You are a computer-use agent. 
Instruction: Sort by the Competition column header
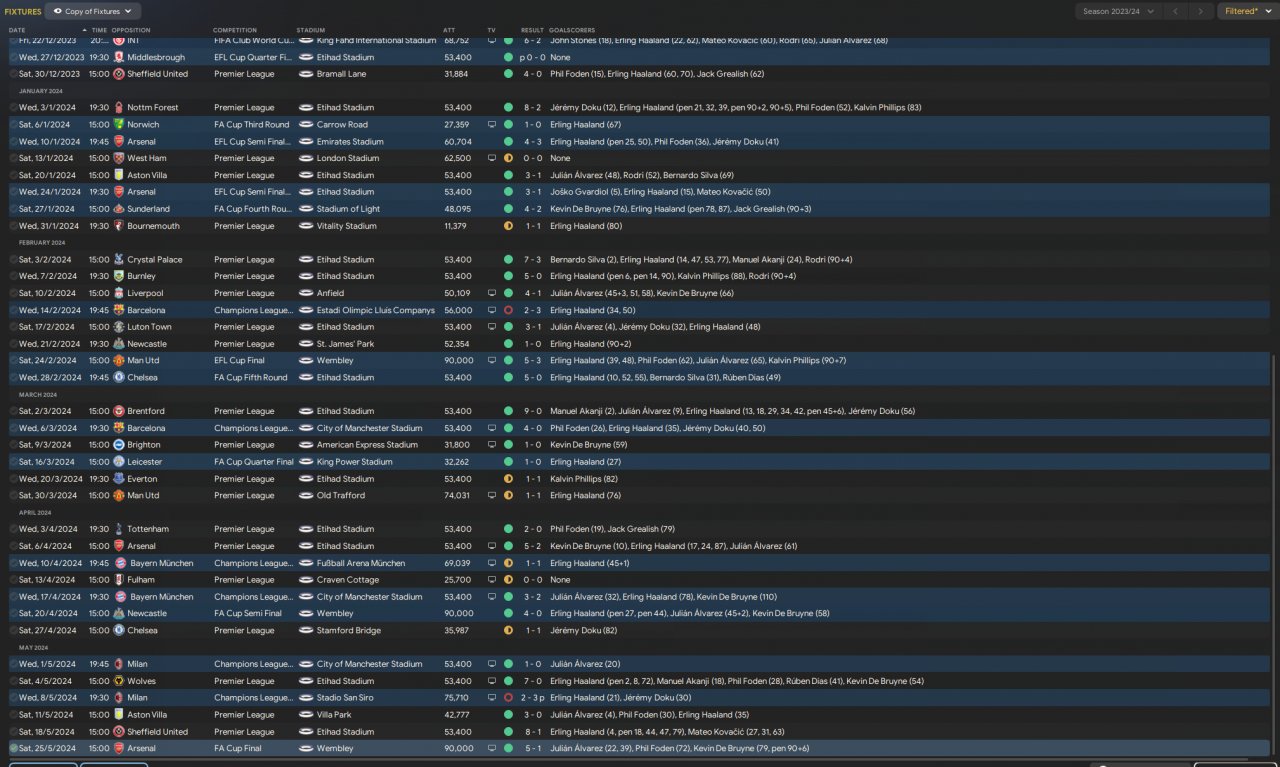(235, 30)
